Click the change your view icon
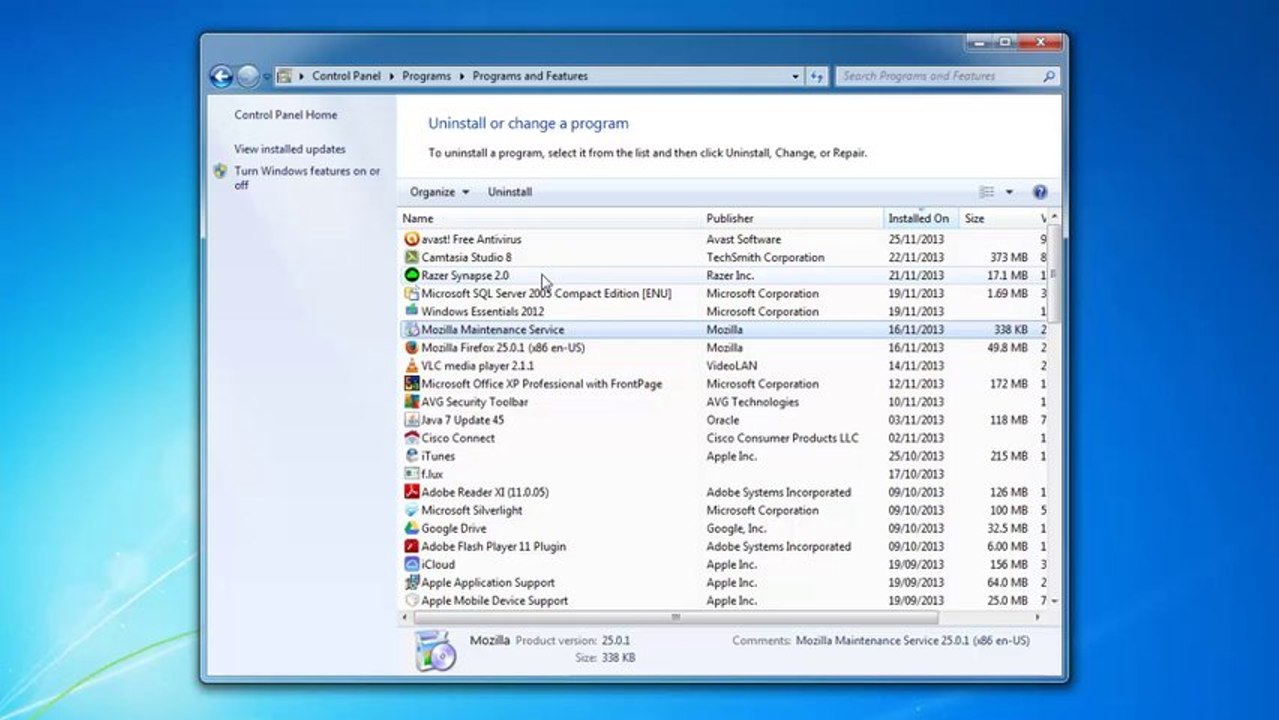The width and height of the screenshot is (1279, 720). (987, 192)
